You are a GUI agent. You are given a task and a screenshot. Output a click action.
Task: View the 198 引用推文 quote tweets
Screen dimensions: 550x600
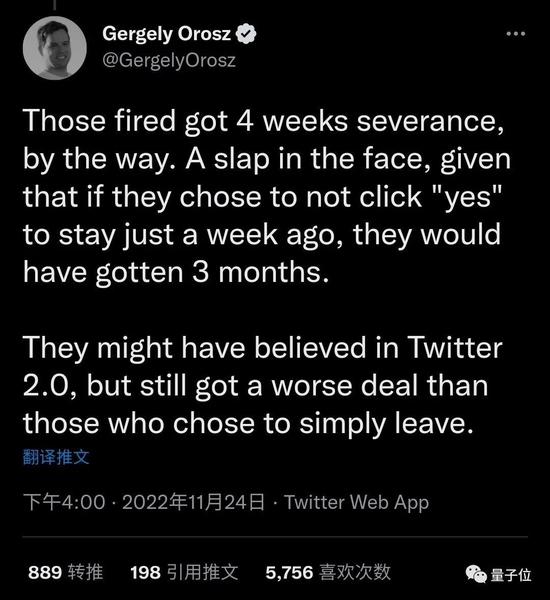184,572
